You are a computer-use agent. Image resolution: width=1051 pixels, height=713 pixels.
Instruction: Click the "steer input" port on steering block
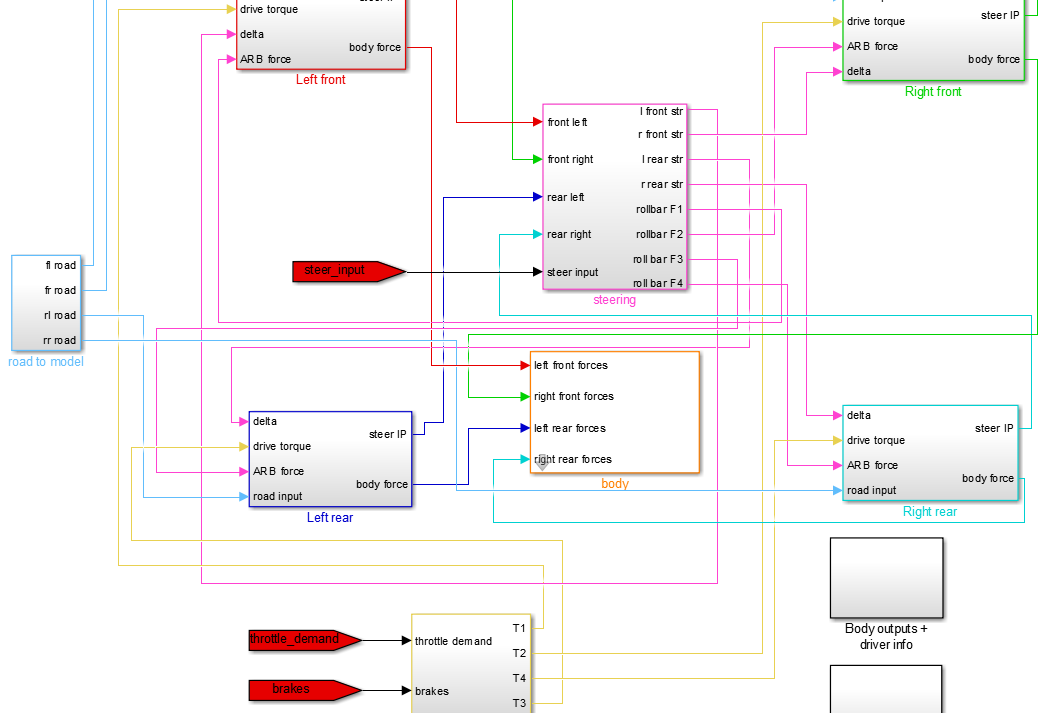click(572, 272)
